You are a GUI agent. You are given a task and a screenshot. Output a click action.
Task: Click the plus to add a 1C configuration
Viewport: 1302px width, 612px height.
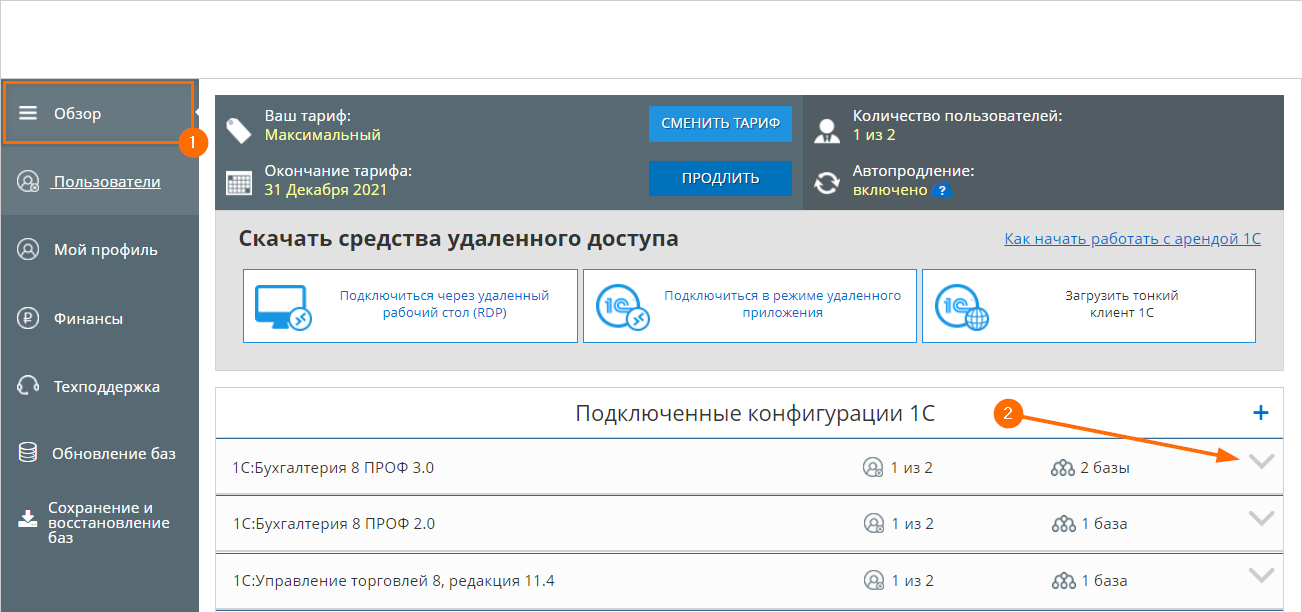tap(1261, 412)
